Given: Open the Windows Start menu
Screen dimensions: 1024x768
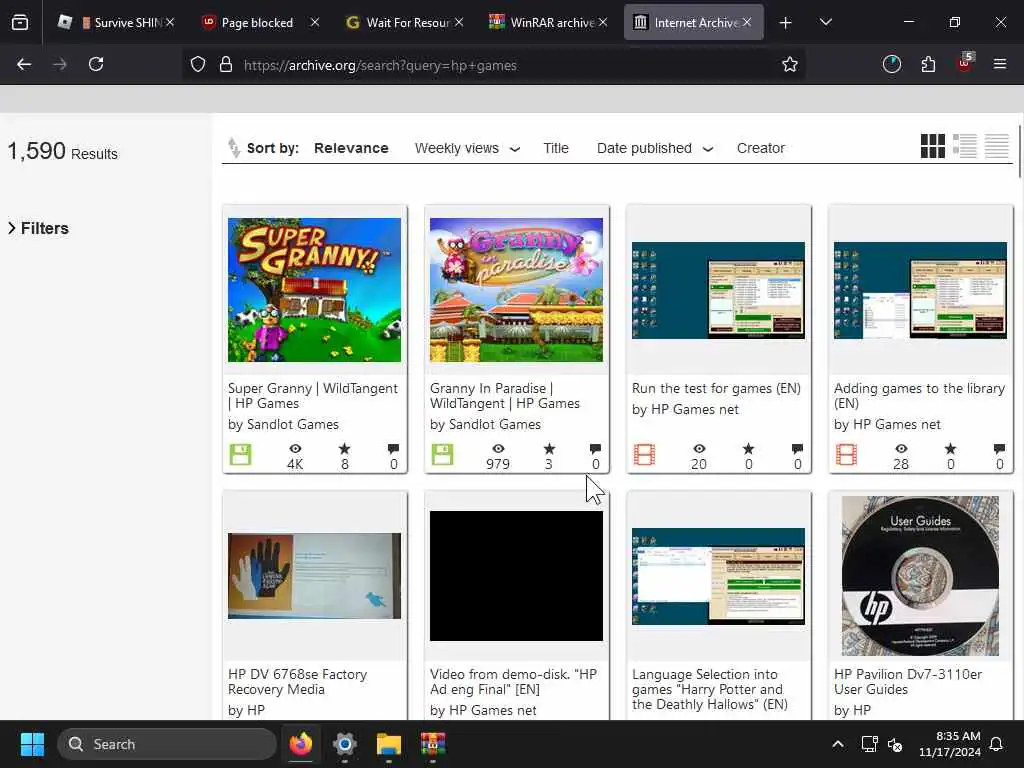Looking at the screenshot, I should point(32,744).
